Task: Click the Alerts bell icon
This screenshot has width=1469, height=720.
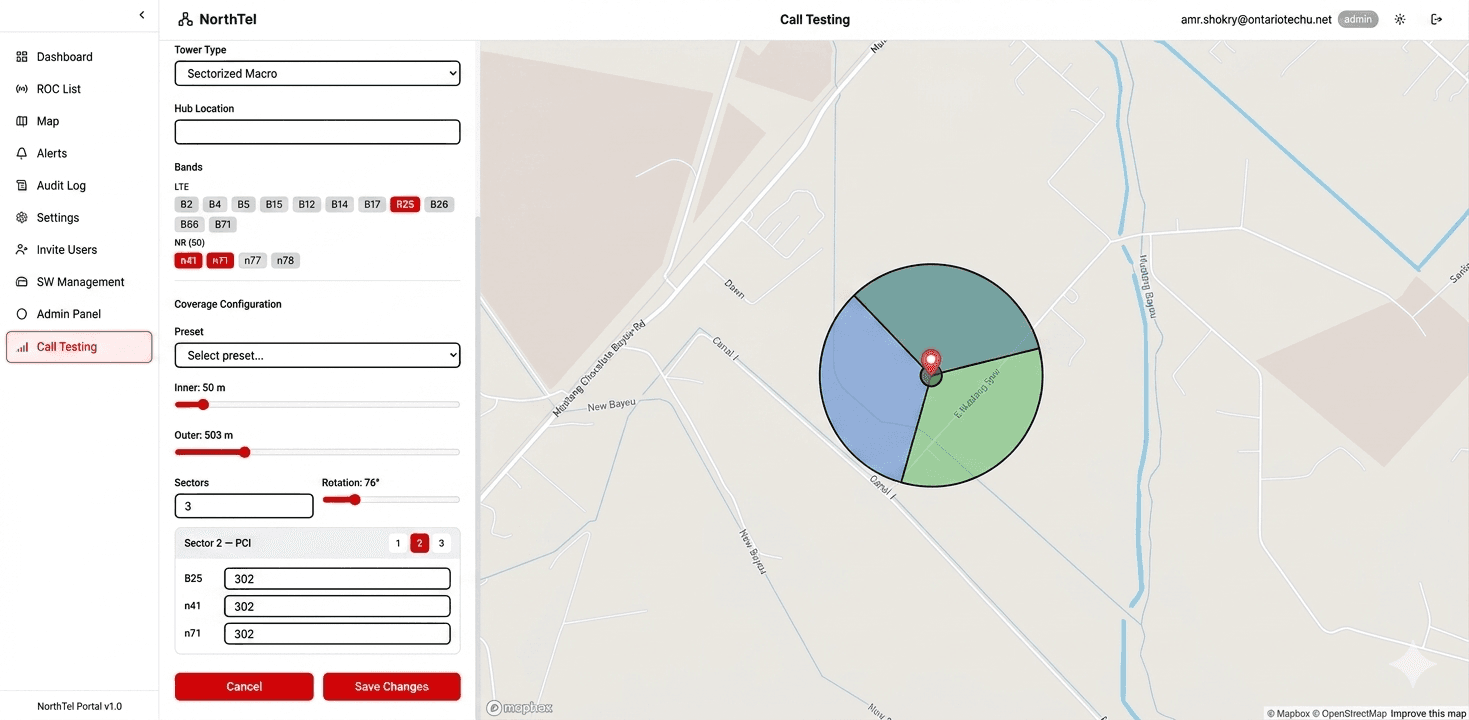Action: pos(22,153)
